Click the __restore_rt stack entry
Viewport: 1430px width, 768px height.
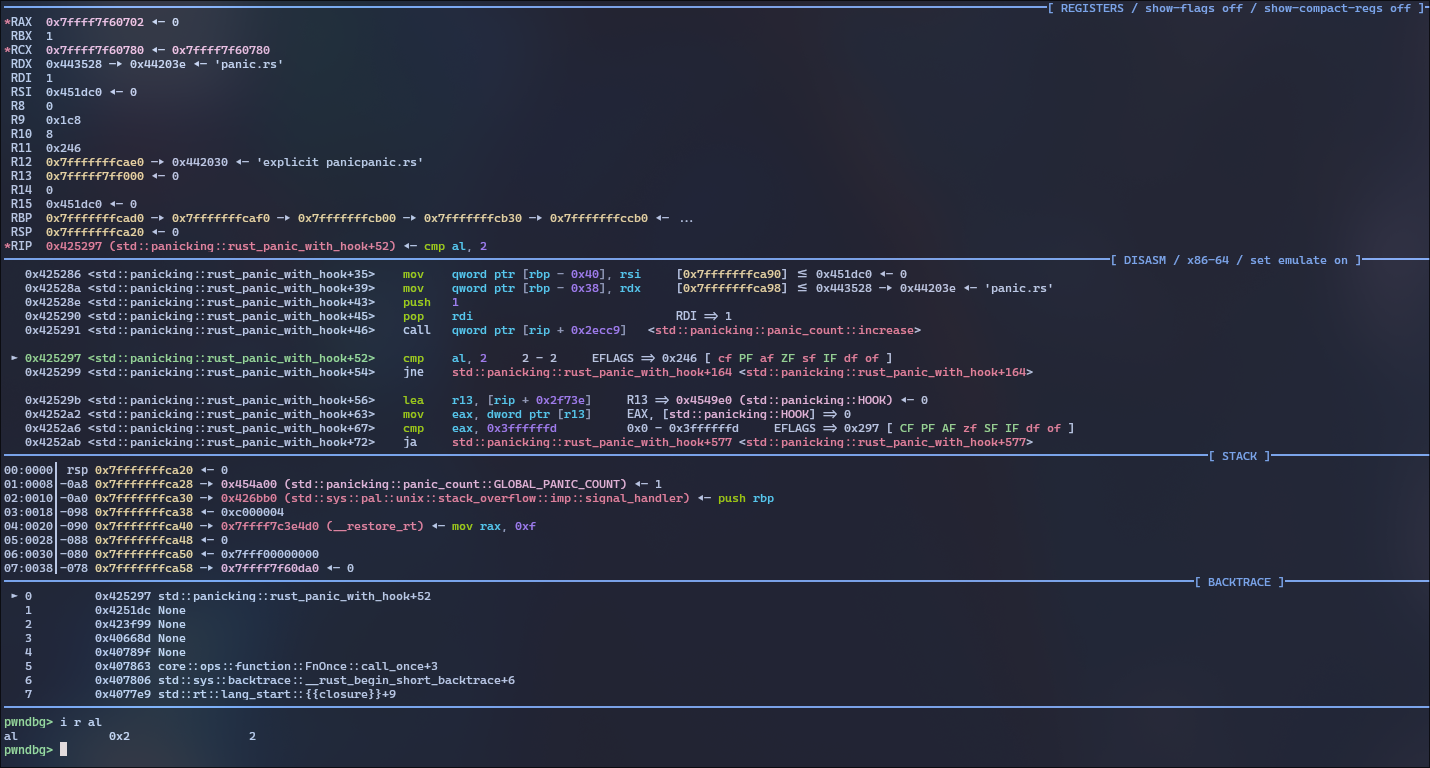point(375,526)
